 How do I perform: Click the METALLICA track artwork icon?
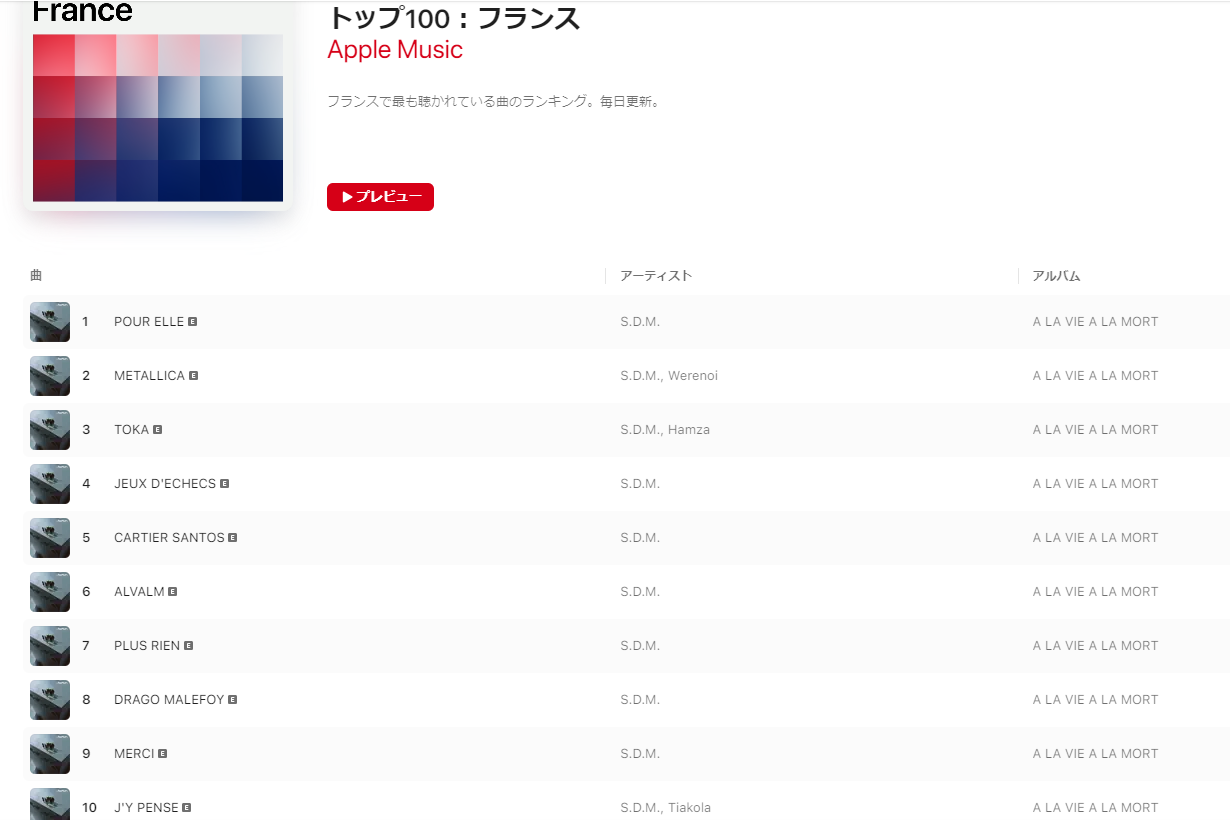point(50,376)
